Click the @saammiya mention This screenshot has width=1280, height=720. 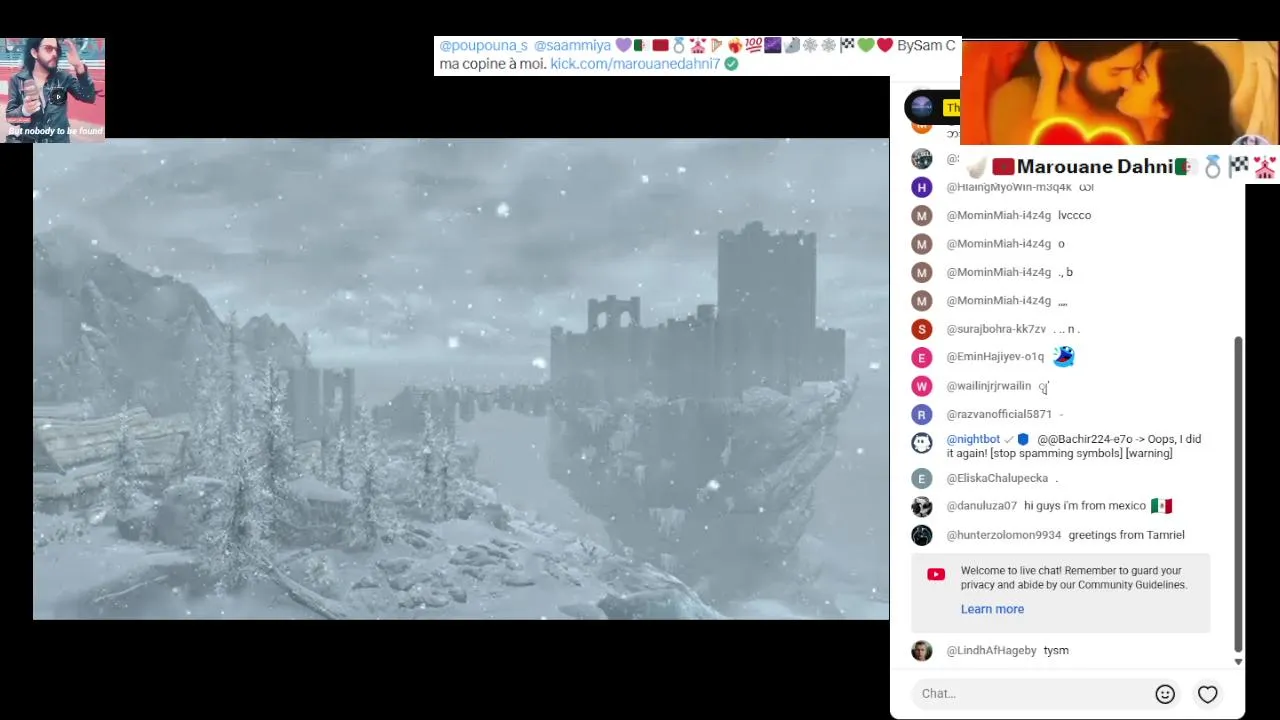pos(572,46)
